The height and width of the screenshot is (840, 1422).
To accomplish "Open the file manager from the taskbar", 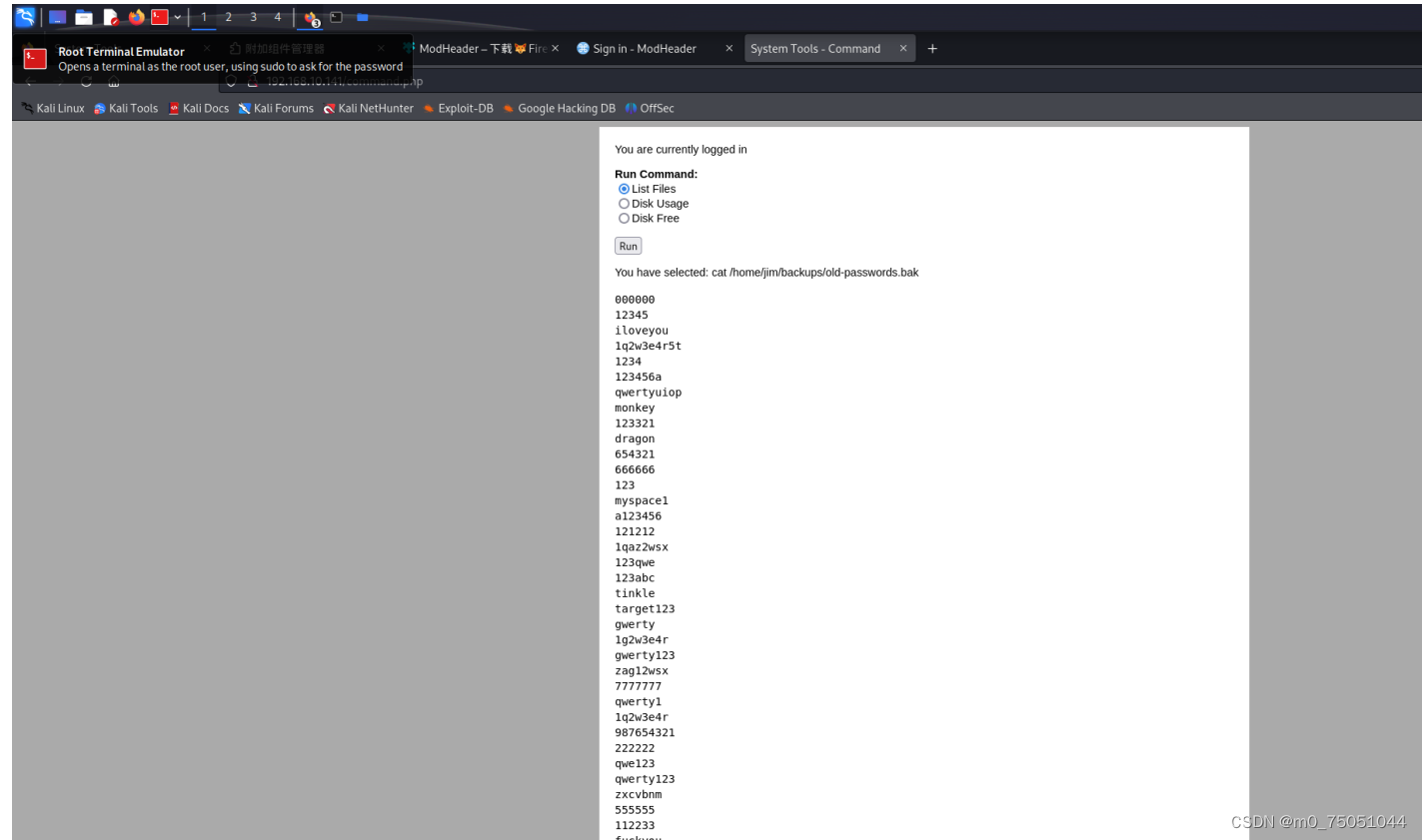I will coord(84,17).
